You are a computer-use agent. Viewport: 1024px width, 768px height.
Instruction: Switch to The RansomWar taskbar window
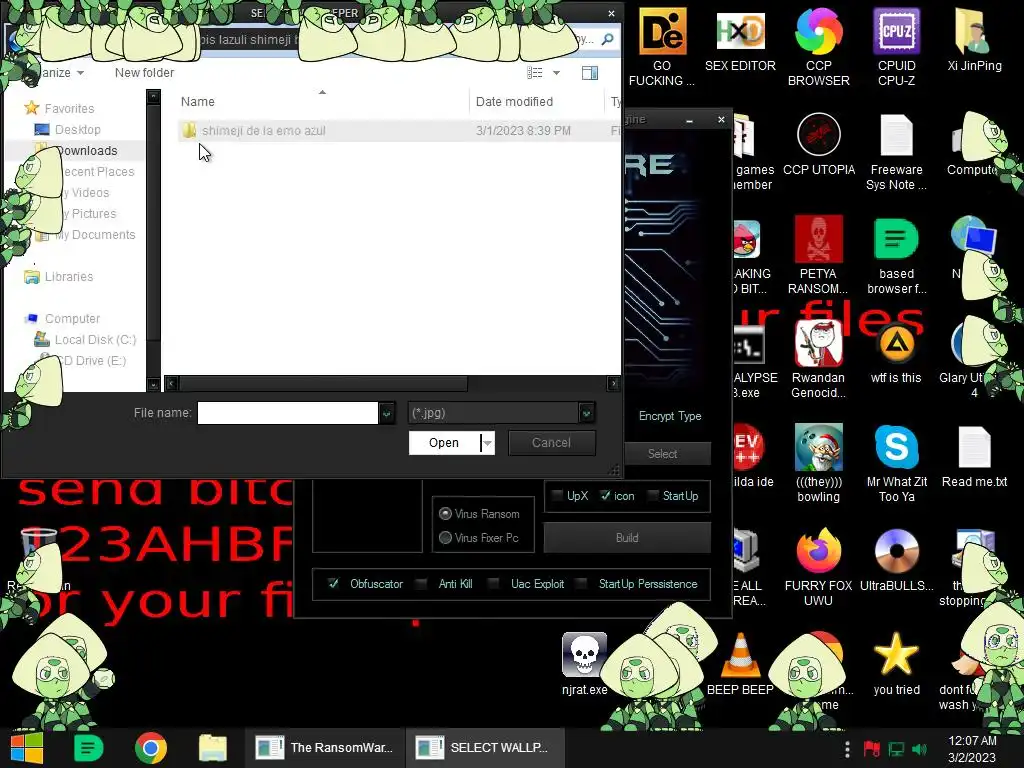tap(325, 748)
